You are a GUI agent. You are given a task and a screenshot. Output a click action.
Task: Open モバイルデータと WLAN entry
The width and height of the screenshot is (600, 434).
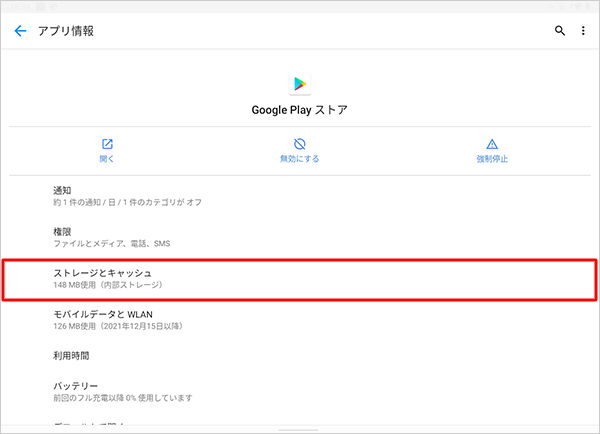coord(300,319)
